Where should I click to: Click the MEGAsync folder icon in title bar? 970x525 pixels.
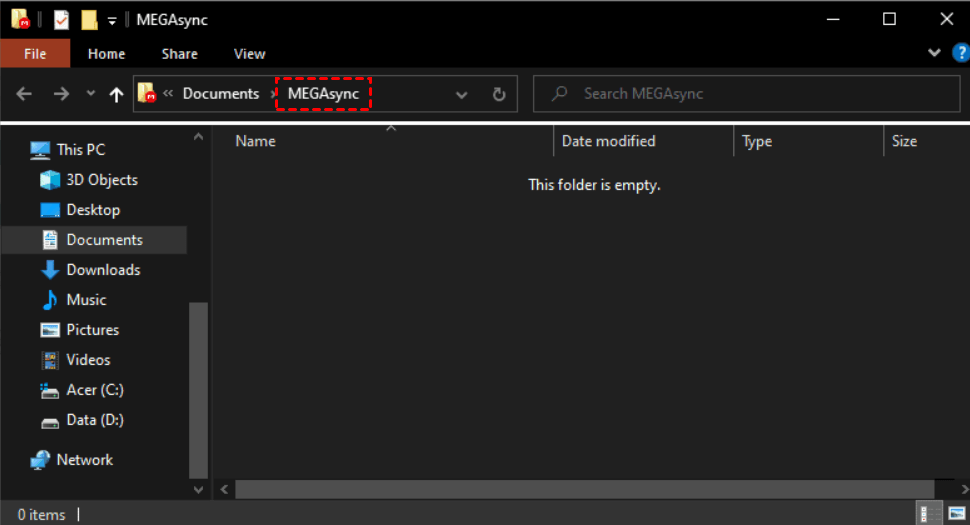coord(20,19)
